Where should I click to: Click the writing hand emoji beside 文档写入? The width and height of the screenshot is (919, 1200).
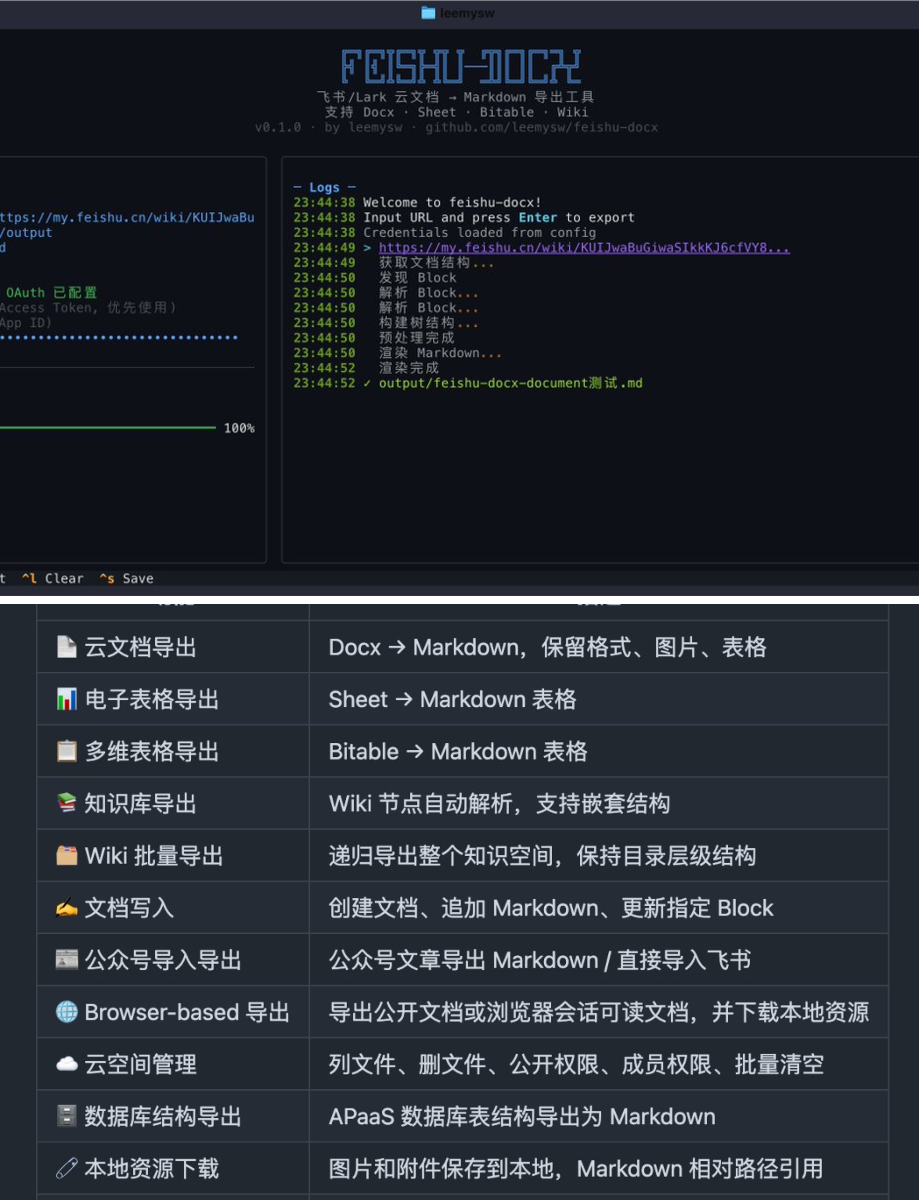(x=66, y=908)
